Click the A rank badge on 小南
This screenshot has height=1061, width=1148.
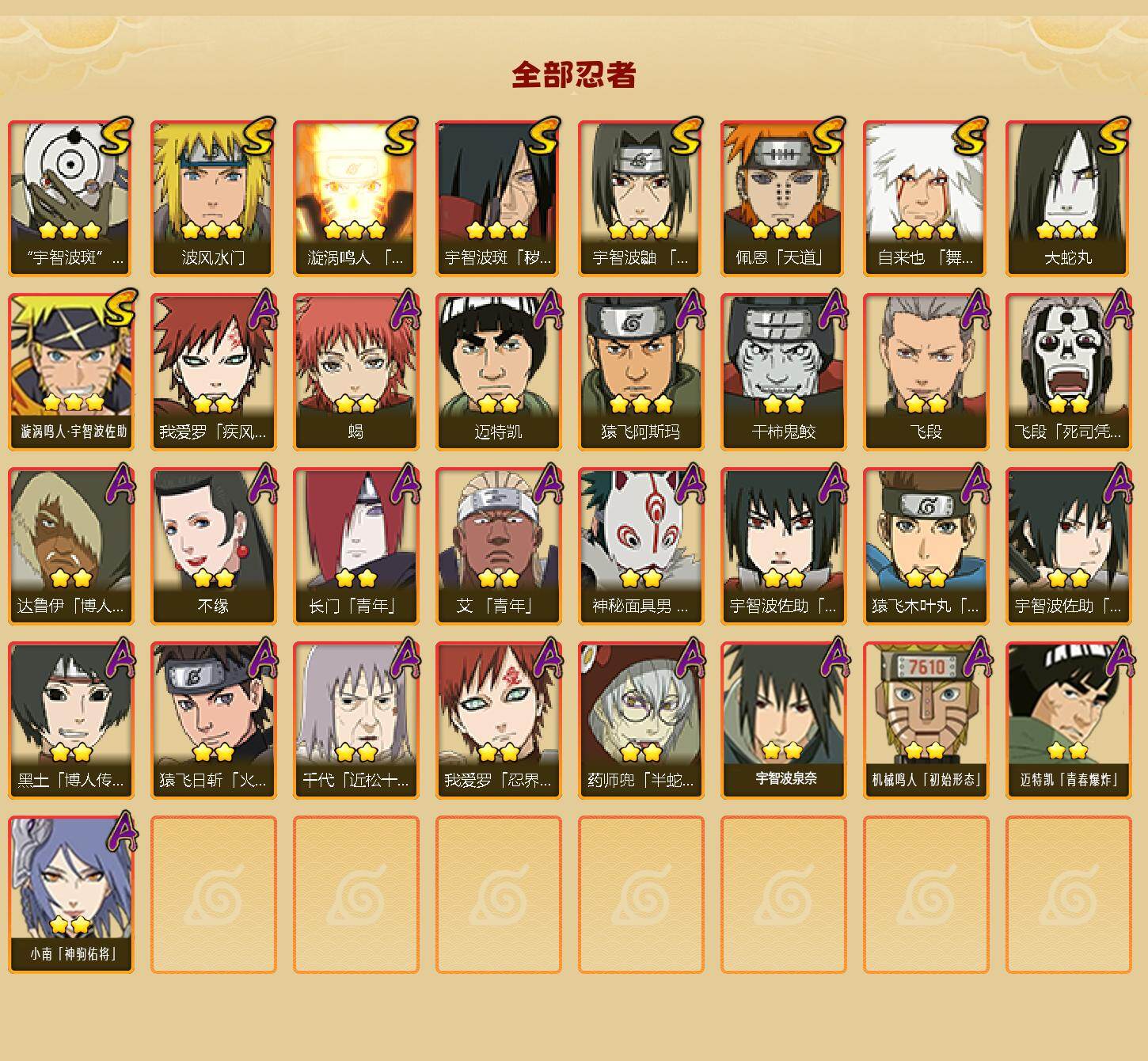122,831
